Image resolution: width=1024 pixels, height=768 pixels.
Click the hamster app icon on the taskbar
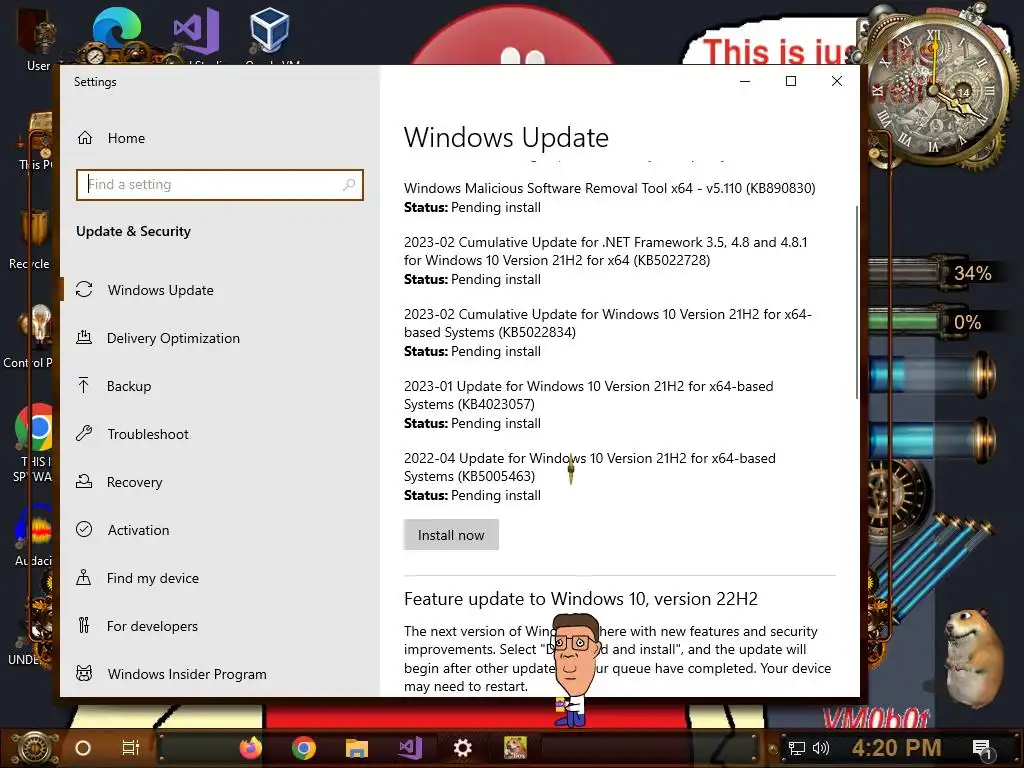[x=515, y=747]
